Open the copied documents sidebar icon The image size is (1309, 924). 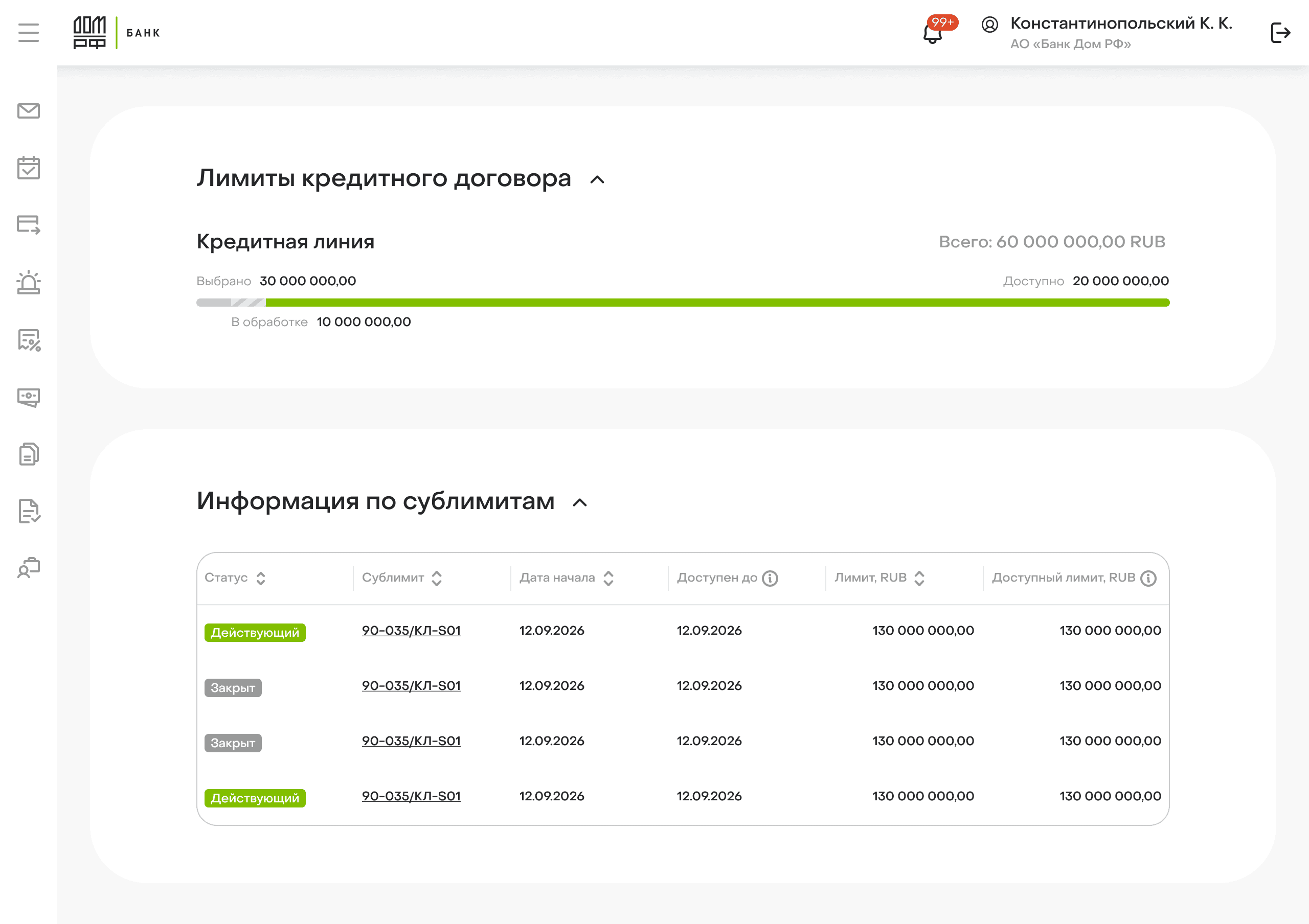point(29,454)
